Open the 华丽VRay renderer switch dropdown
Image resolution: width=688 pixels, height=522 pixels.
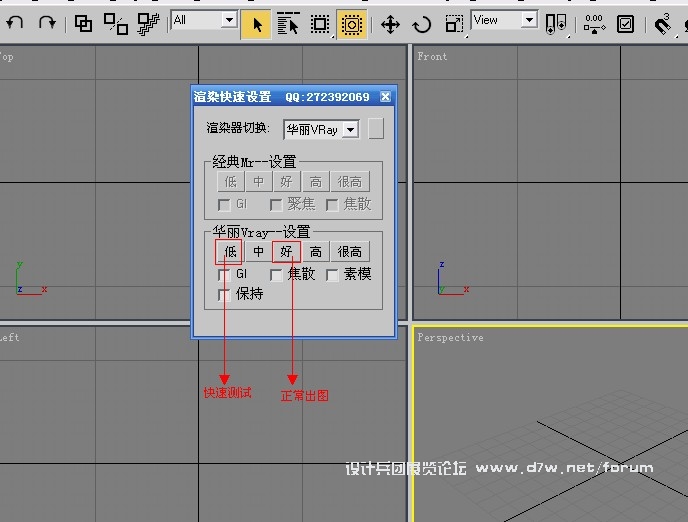(x=322, y=129)
